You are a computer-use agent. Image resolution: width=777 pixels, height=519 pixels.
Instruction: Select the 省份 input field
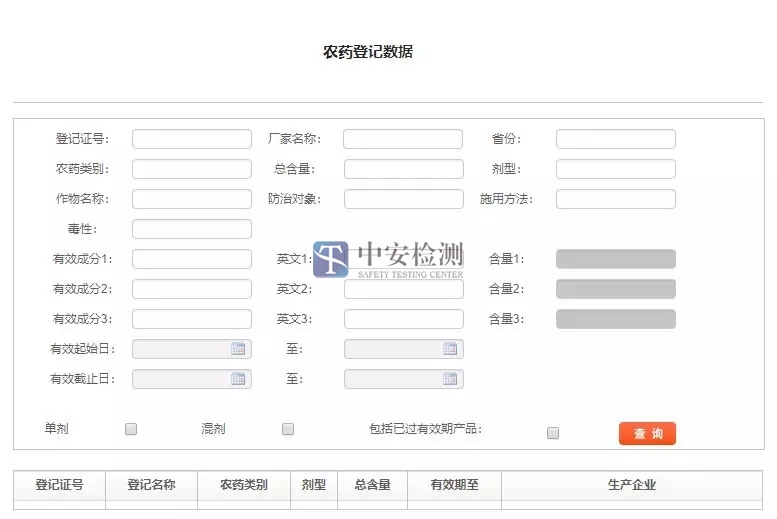click(x=615, y=139)
